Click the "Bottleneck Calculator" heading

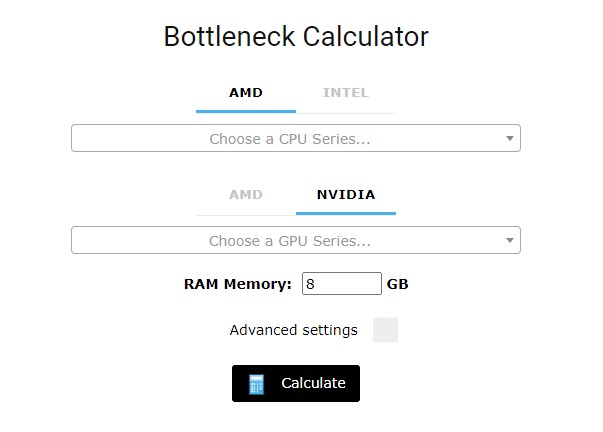(x=296, y=38)
